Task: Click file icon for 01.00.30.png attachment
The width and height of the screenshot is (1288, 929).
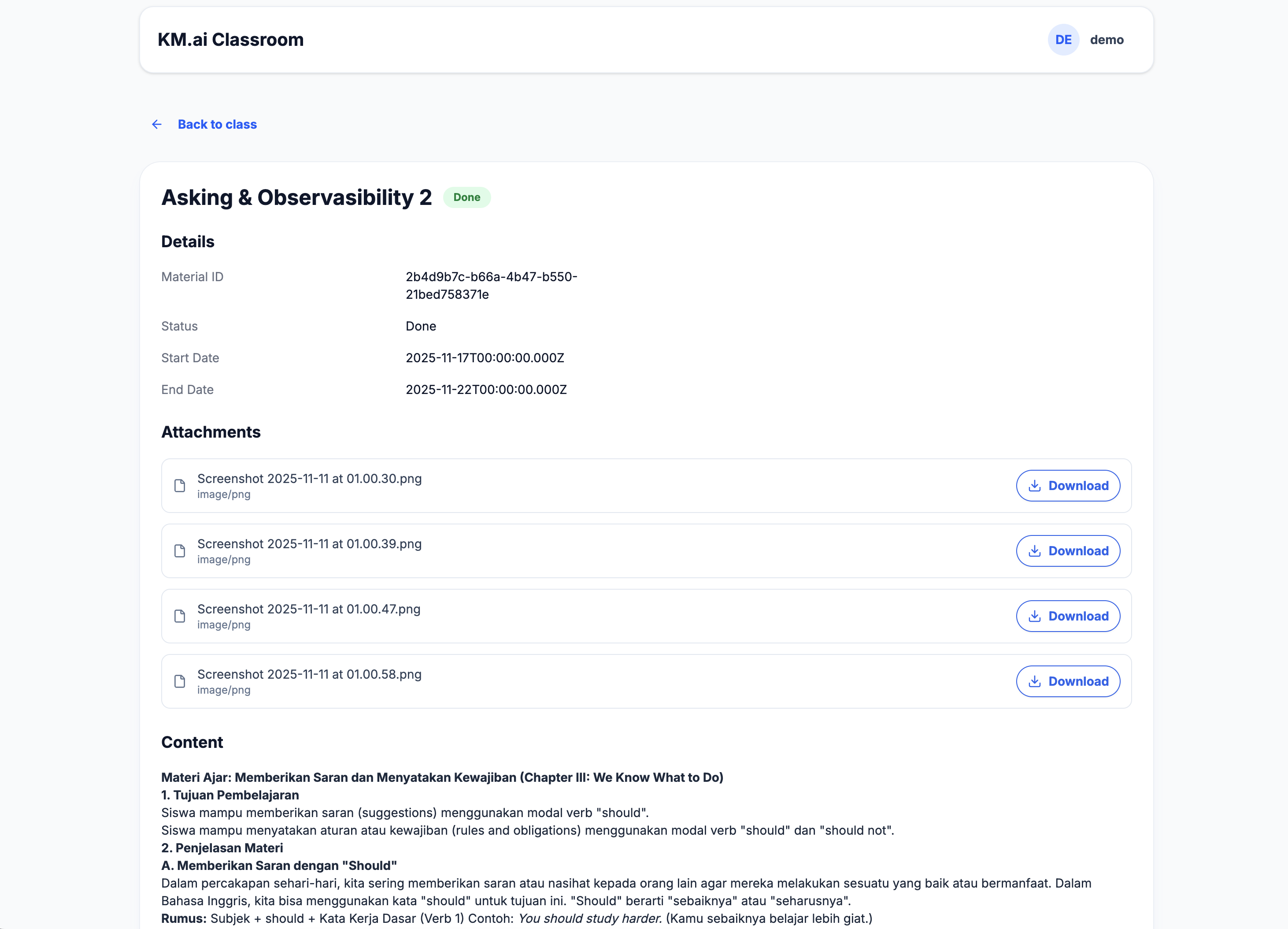Action: pos(179,486)
